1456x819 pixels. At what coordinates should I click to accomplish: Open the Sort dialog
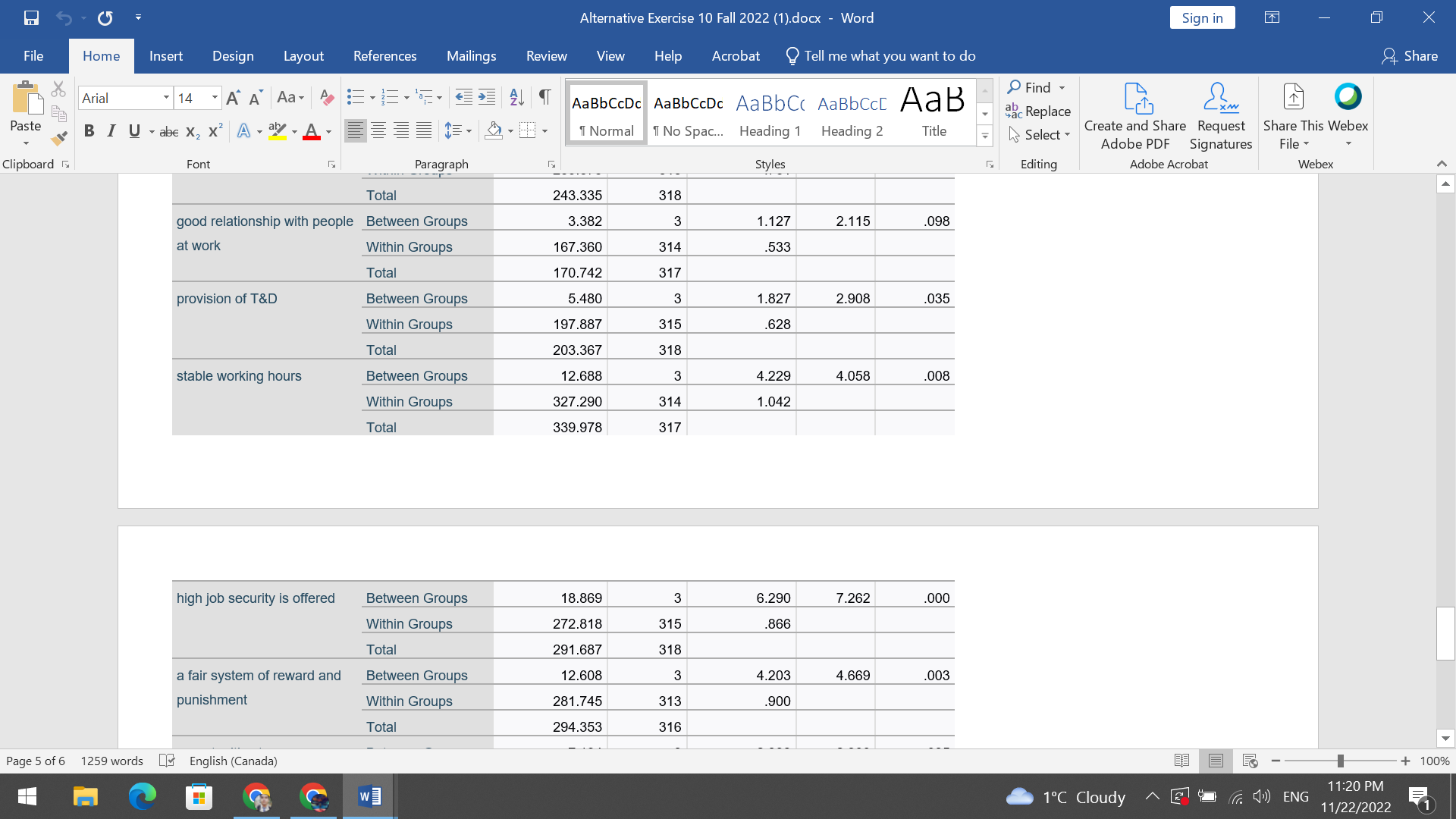pos(516,97)
